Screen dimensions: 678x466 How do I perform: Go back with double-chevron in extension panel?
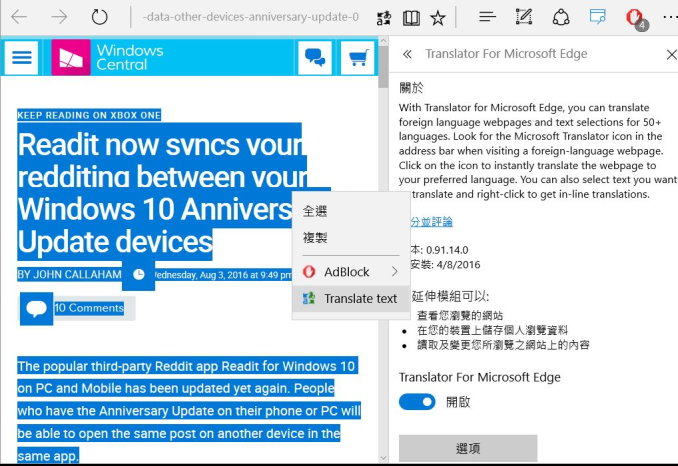407,54
